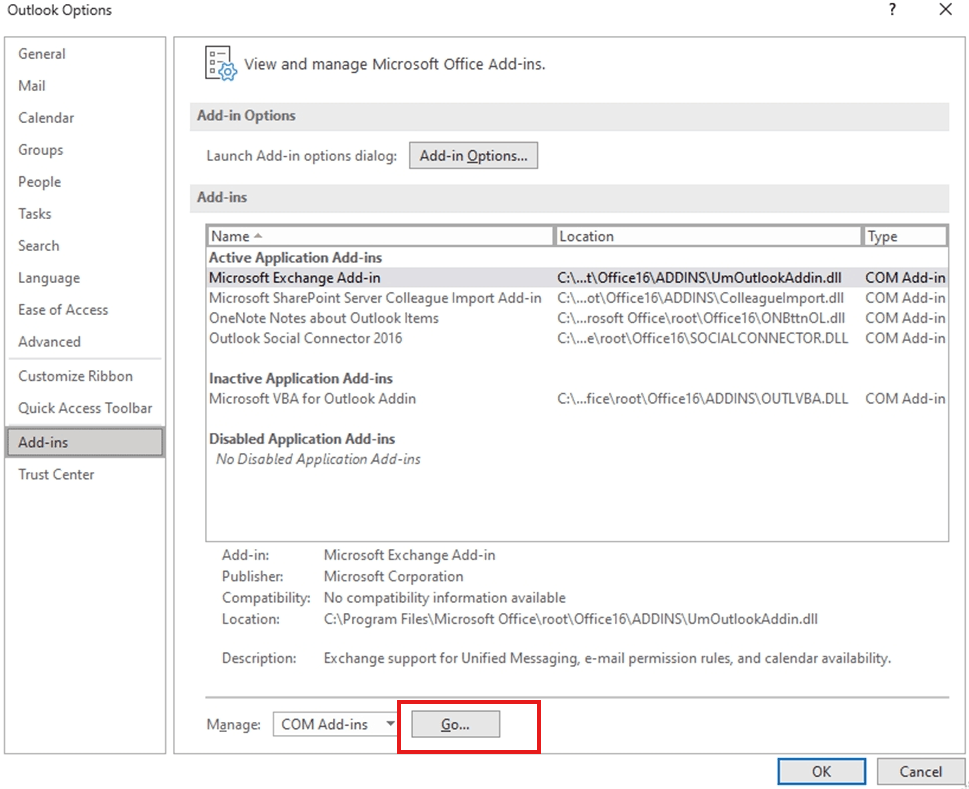Screen dimensions: 969x789
Task: Click the ONBttnOL.dll location cell
Action: tap(701, 318)
